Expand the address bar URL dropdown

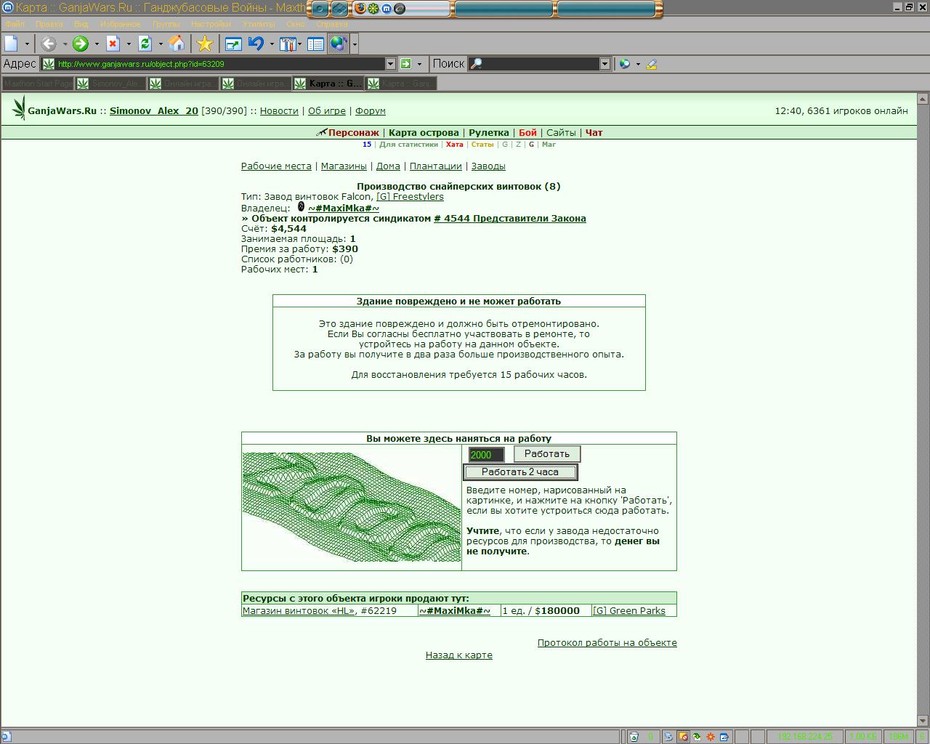point(390,63)
